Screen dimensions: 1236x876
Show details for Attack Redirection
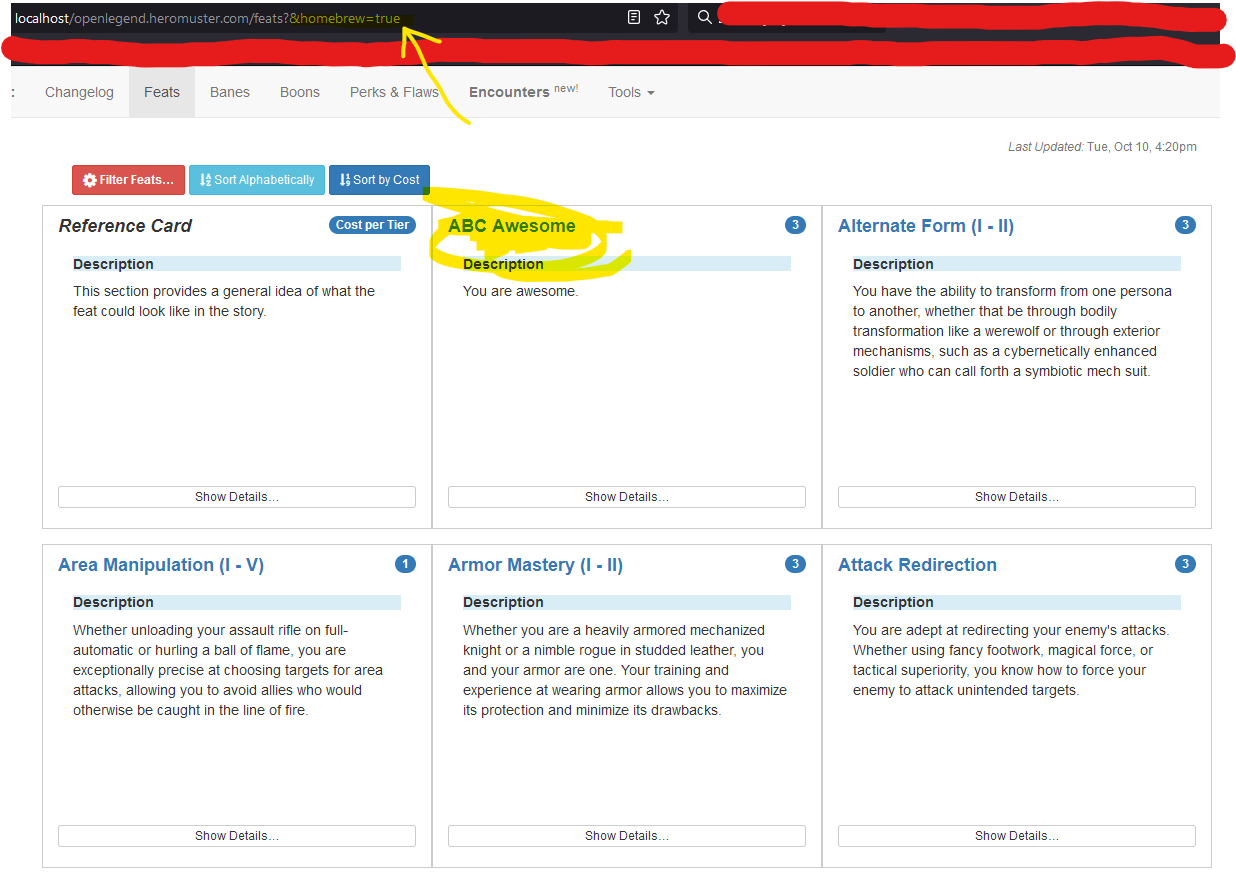[x=1017, y=836]
